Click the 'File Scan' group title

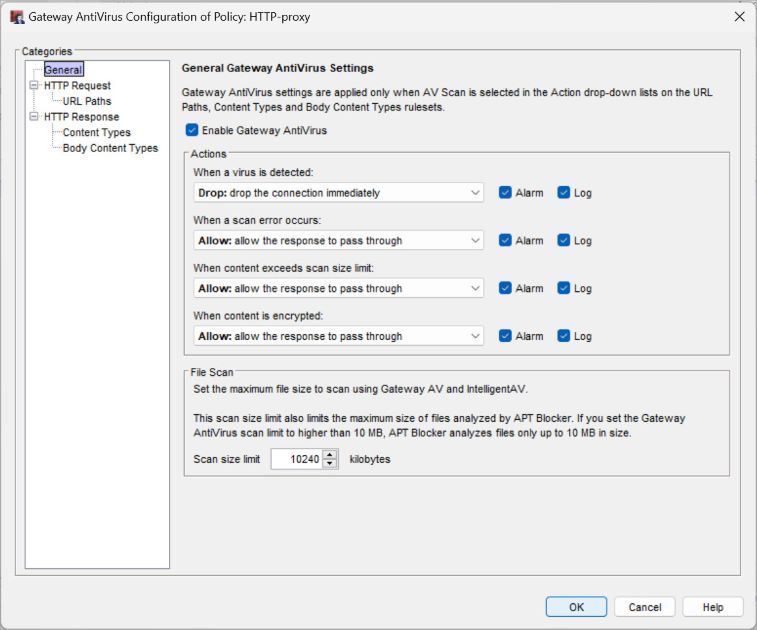tap(211, 372)
